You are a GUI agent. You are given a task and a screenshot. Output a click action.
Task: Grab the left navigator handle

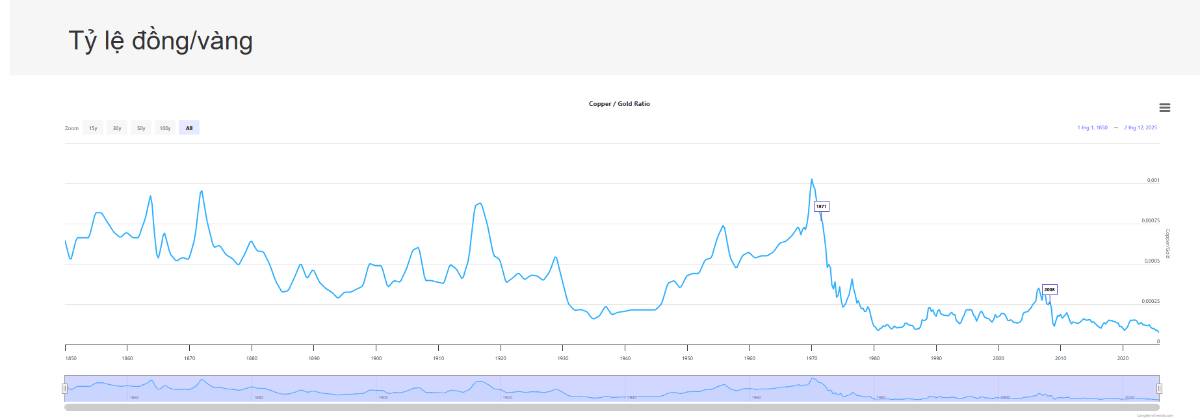point(65,388)
